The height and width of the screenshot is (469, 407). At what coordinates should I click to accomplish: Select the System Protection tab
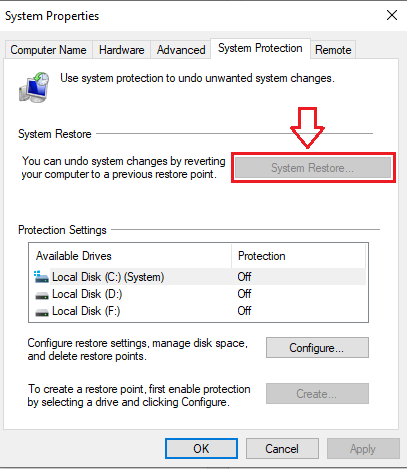pyautogui.click(x=260, y=48)
